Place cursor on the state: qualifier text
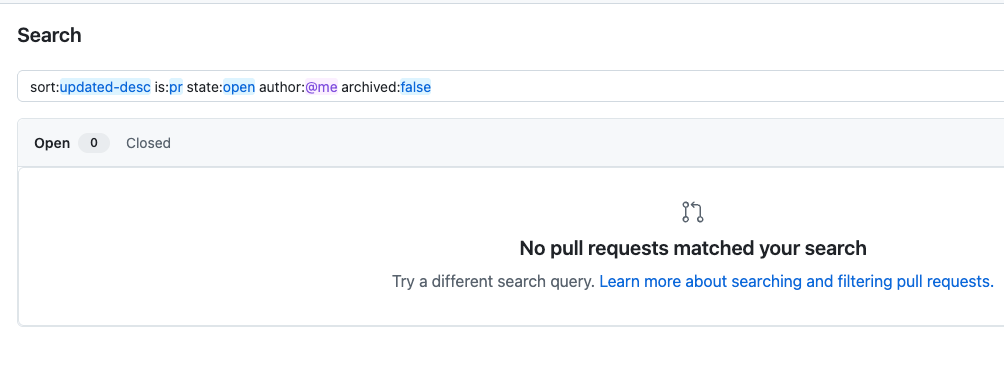The width and height of the screenshot is (1004, 370). 204,87
